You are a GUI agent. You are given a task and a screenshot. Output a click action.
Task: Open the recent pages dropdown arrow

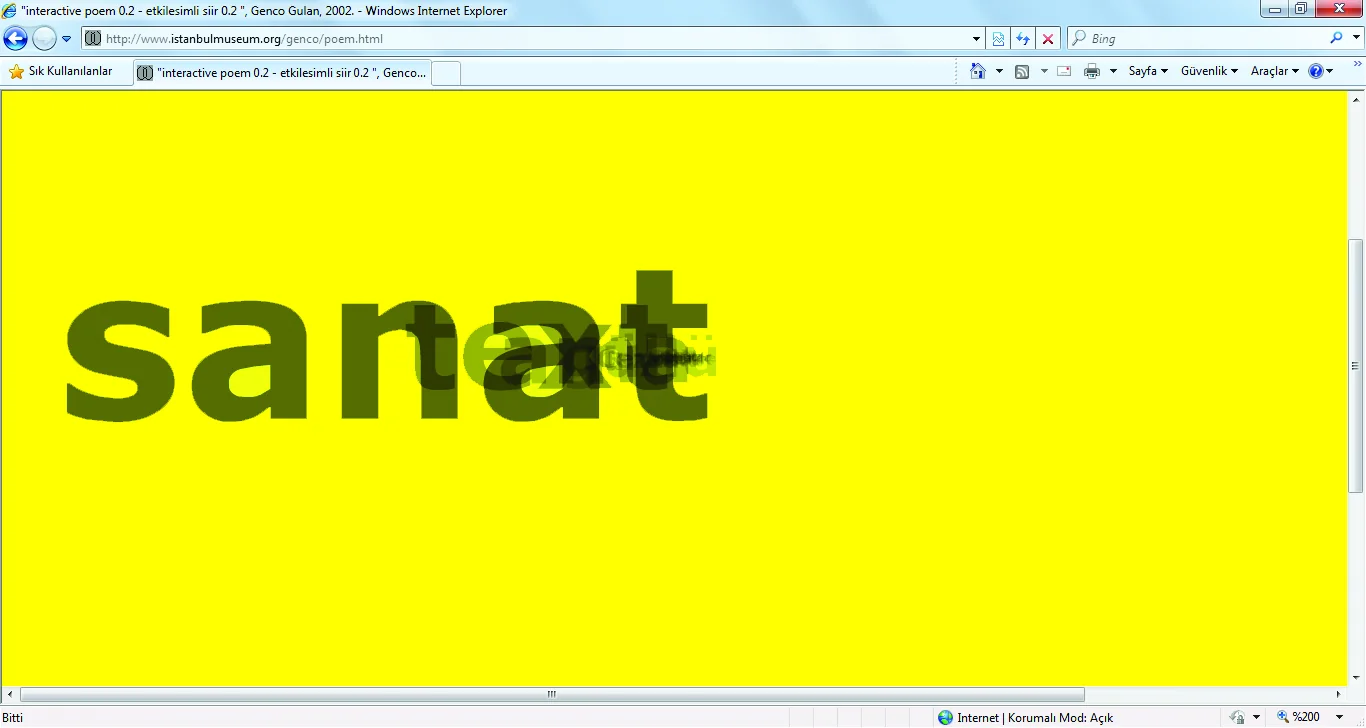[66, 39]
